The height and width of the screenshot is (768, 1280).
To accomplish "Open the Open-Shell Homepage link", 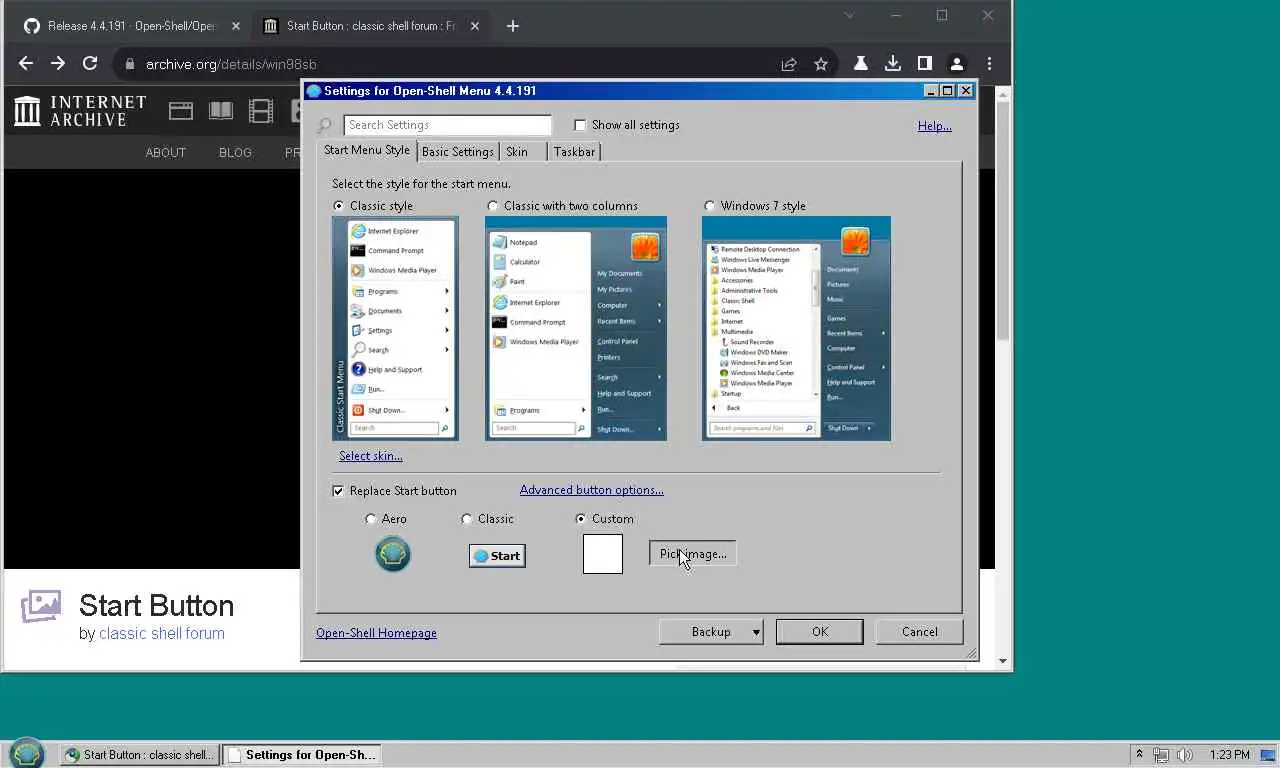I will pyautogui.click(x=376, y=633).
